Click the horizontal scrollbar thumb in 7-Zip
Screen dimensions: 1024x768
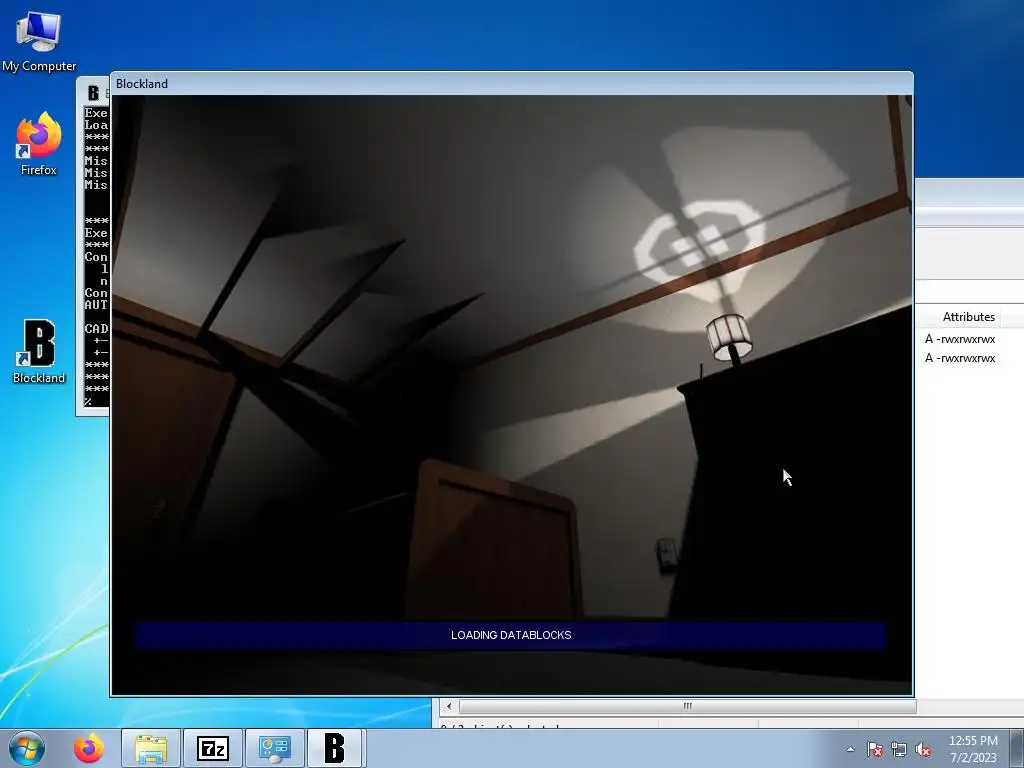pos(687,706)
